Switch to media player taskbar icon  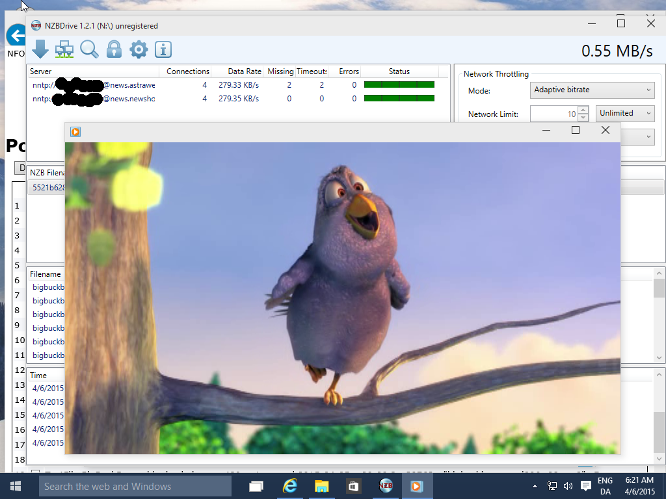click(x=416, y=486)
